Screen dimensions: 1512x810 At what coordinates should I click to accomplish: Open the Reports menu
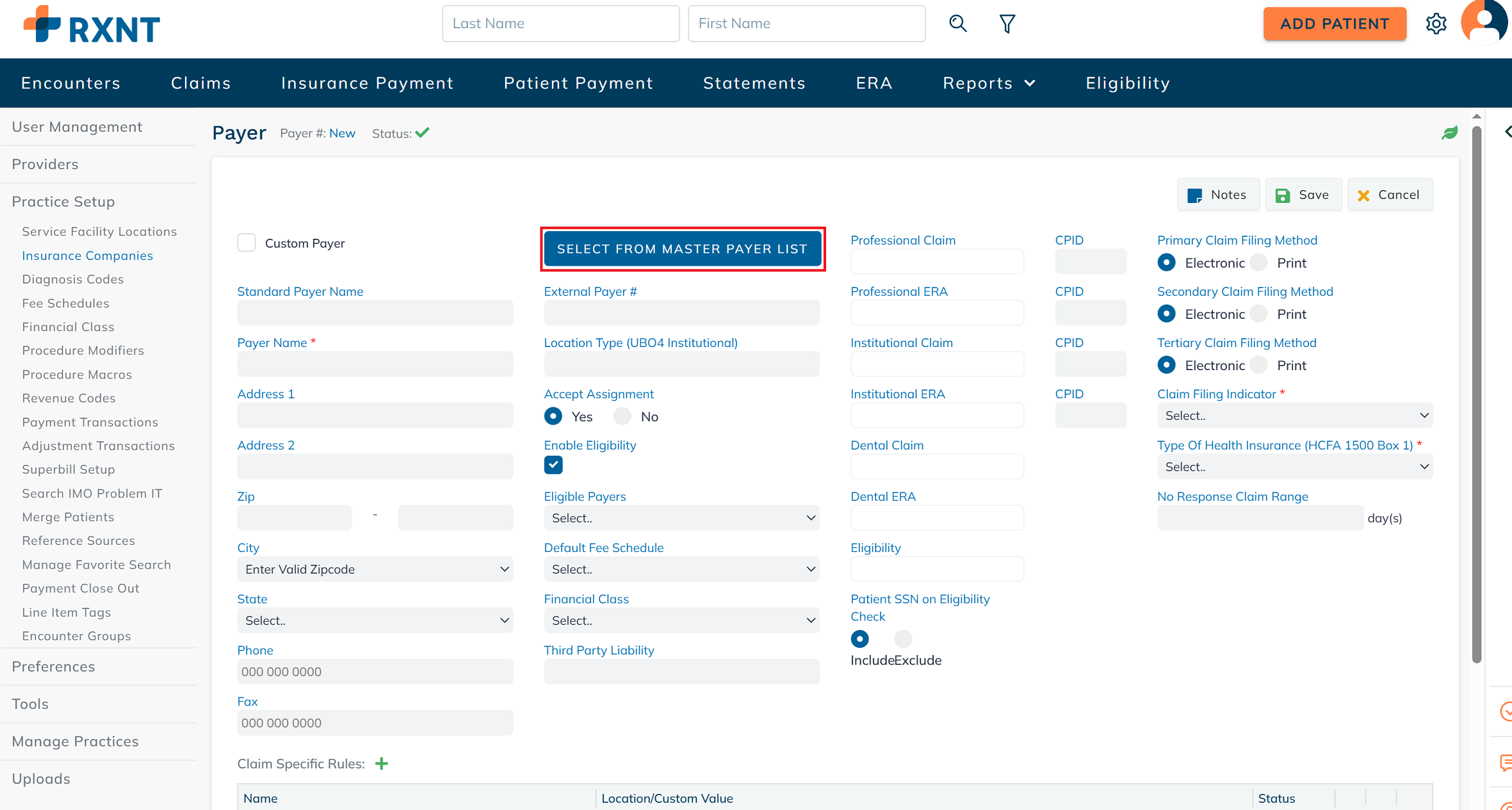988,83
